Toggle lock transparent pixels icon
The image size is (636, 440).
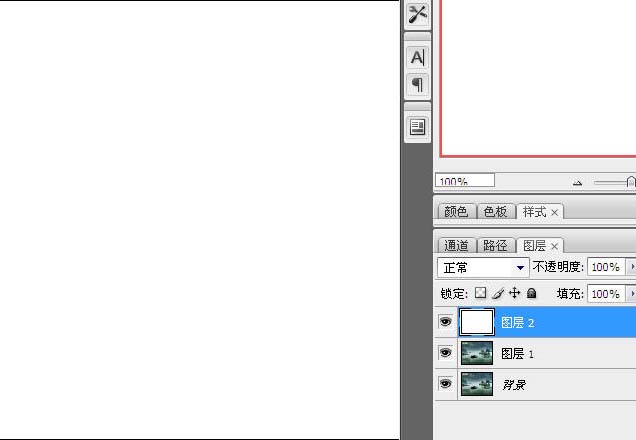[x=480, y=293]
